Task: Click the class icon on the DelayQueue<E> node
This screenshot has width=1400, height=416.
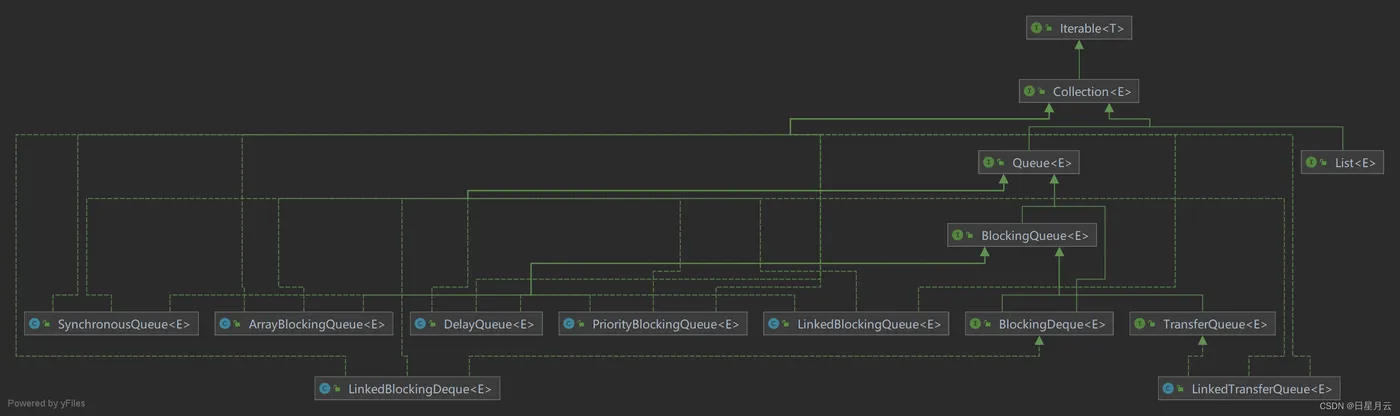Action: pos(420,325)
